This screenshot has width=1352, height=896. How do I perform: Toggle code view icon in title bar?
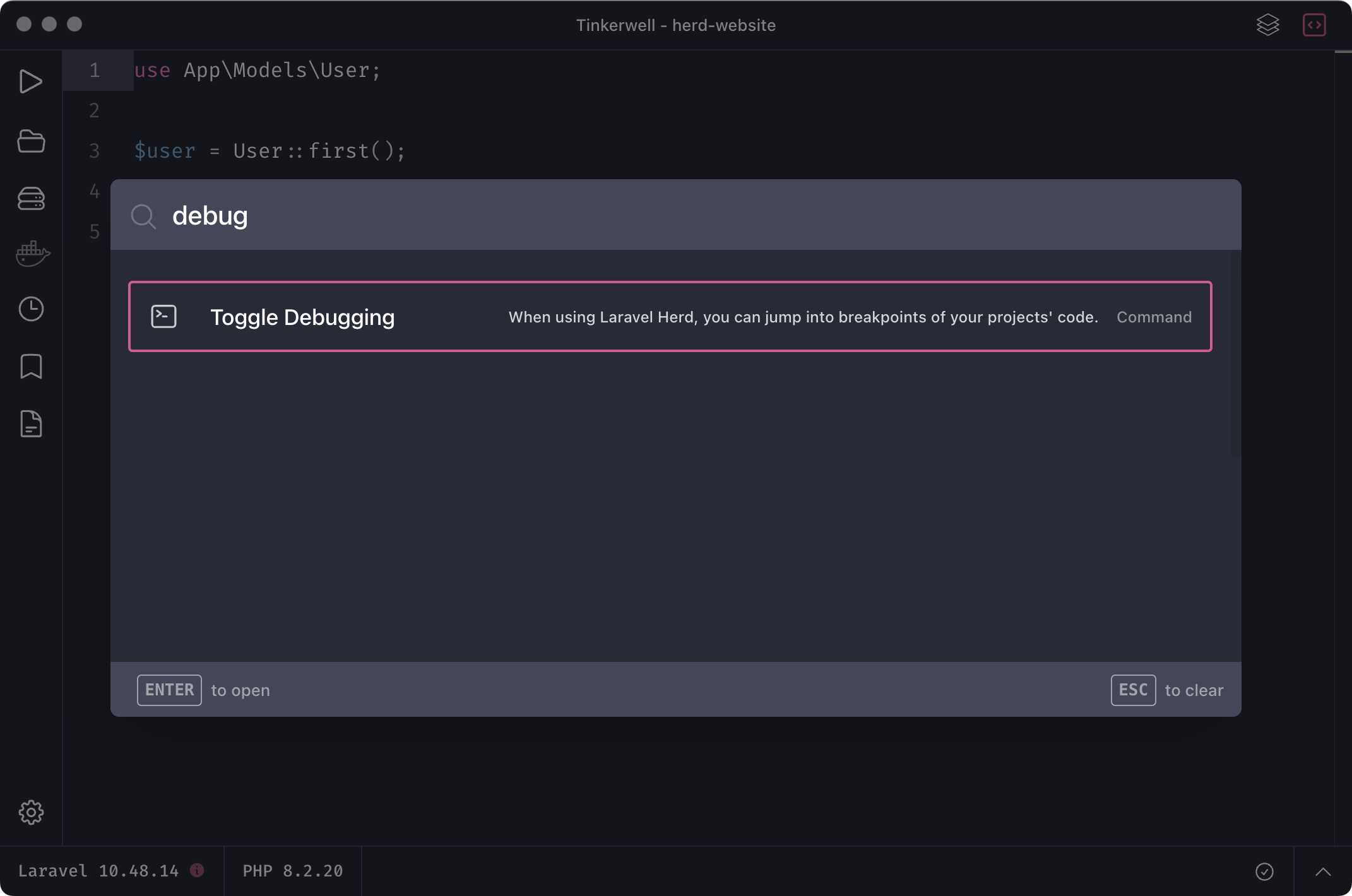point(1314,25)
